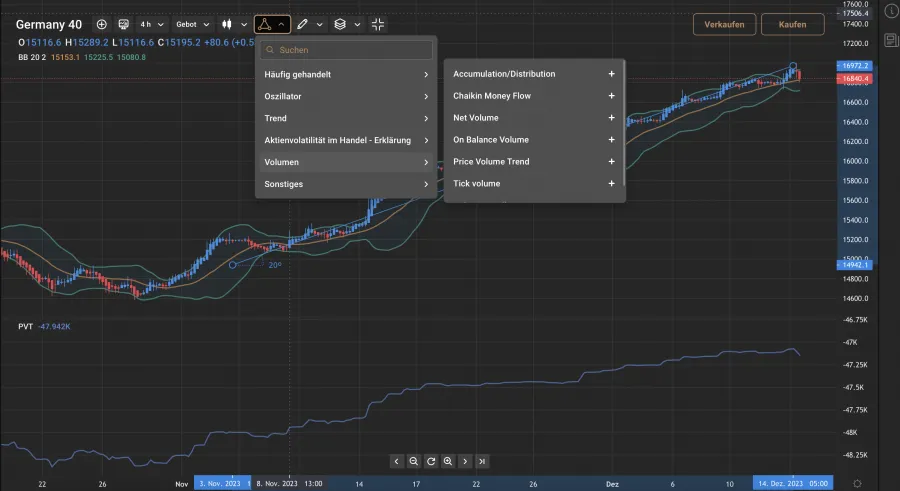Select the pencil drawing tool icon
The height and width of the screenshot is (491, 900).
[302, 24]
